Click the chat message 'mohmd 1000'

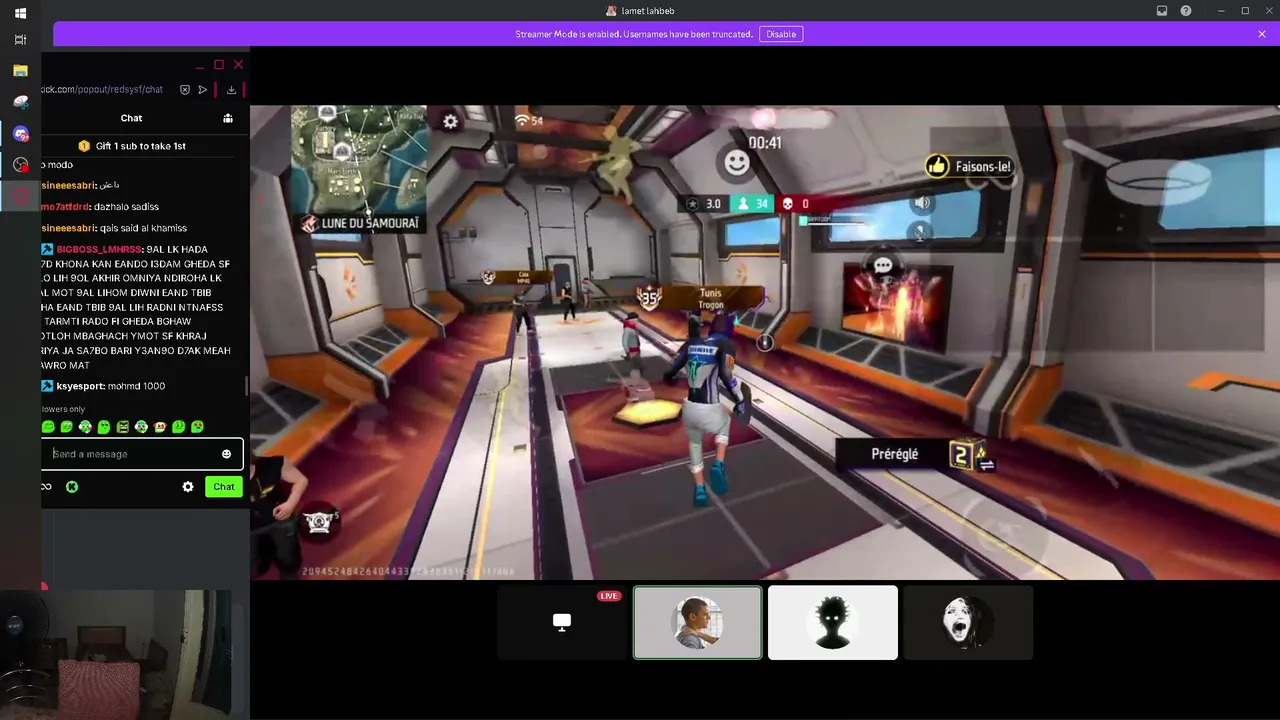click(137, 386)
